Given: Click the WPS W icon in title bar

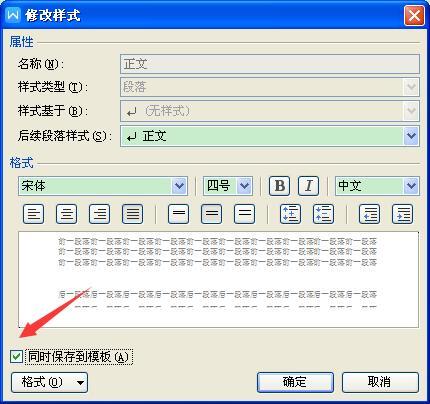Looking at the screenshot, I should 13,15.
